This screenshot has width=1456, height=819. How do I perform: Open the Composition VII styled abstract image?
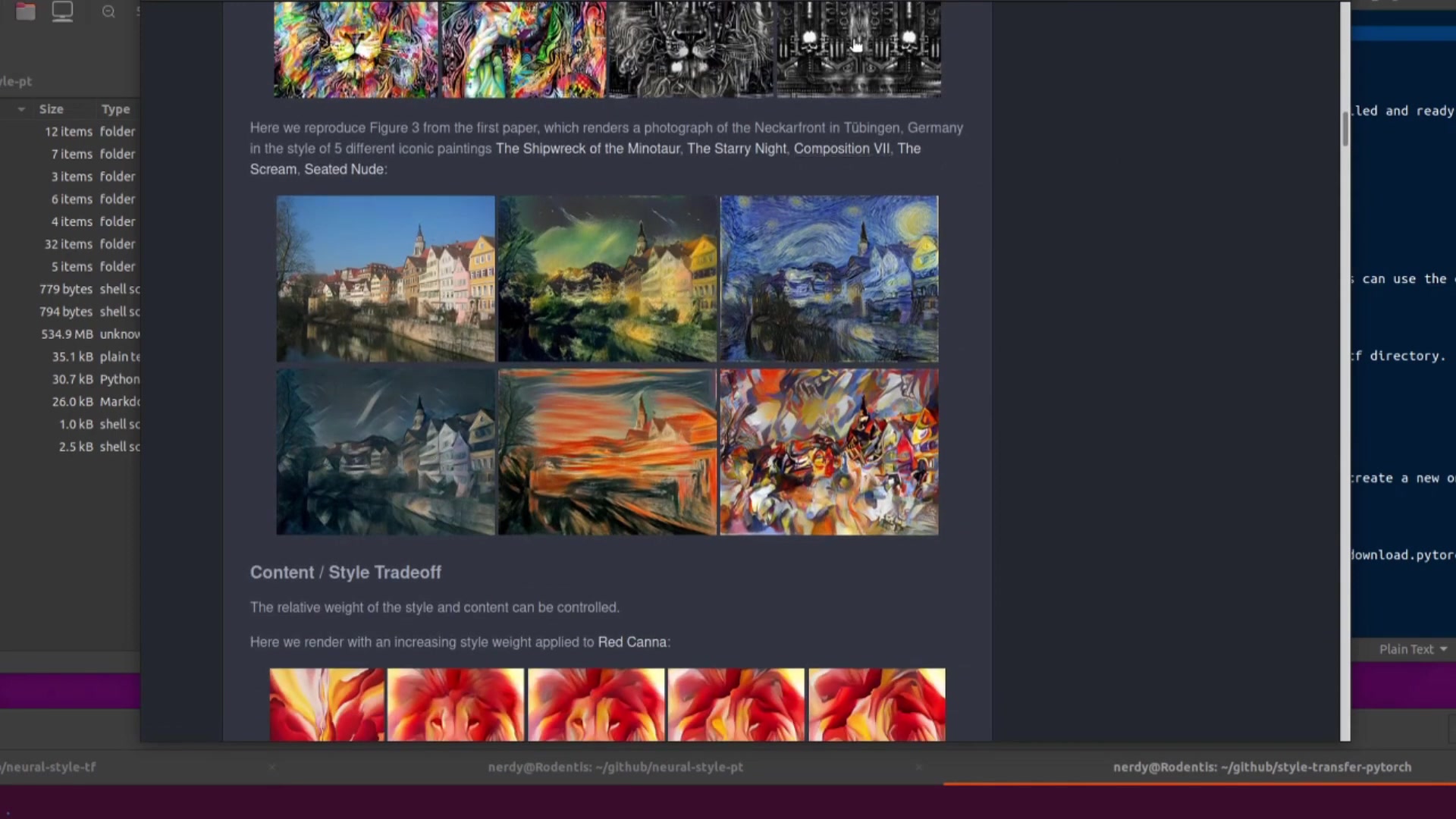[x=829, y=452]
